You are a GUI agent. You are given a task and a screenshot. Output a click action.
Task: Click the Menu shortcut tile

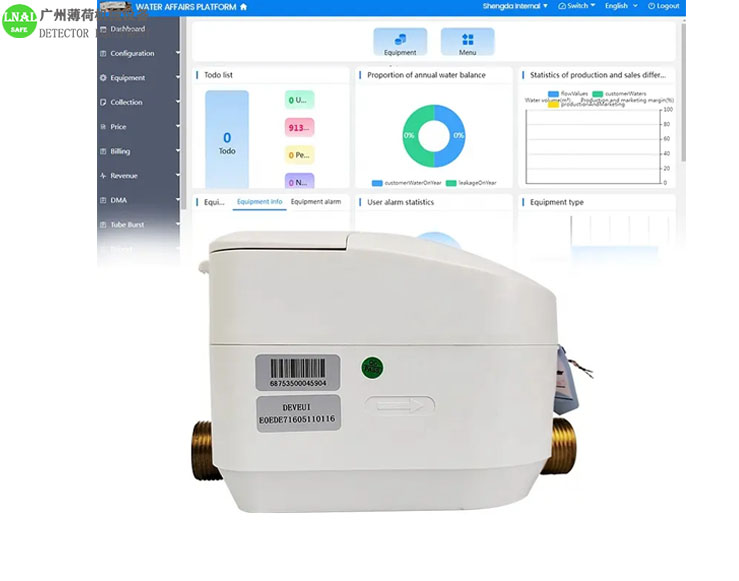468,42
